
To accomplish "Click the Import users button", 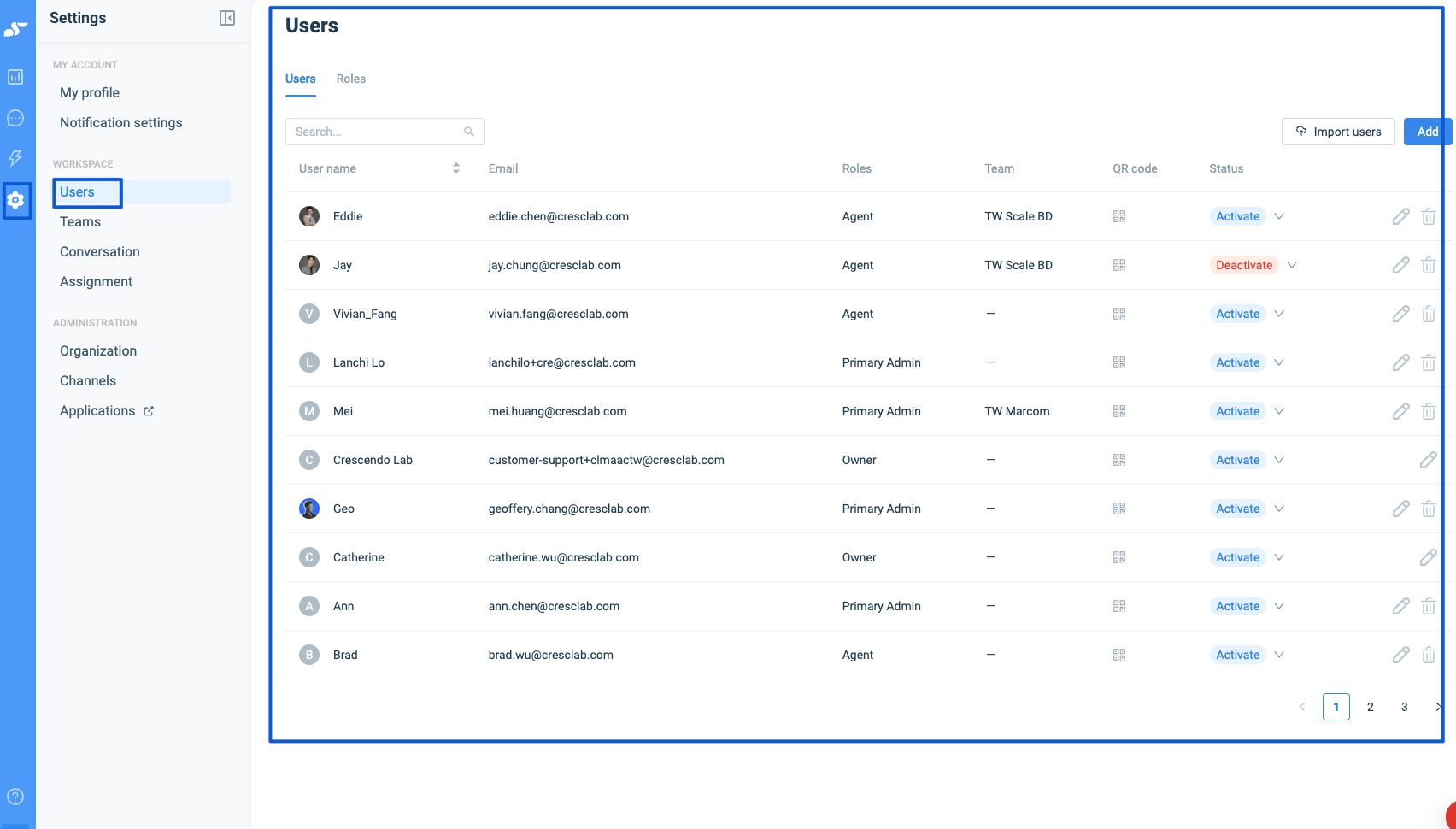I will 1338,132.
